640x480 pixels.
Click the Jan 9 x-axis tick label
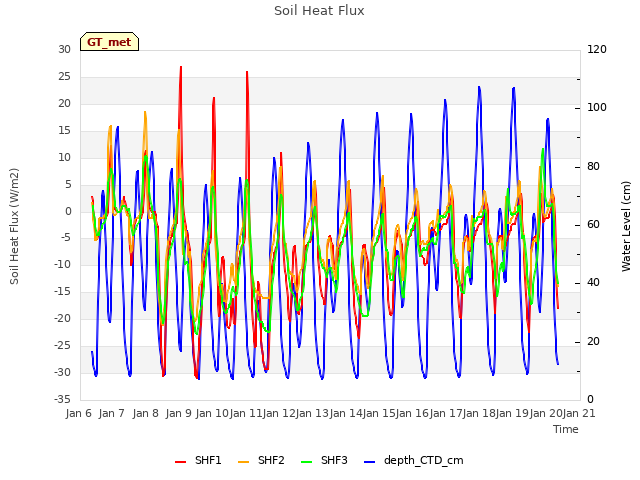click(x=178, y=413)
